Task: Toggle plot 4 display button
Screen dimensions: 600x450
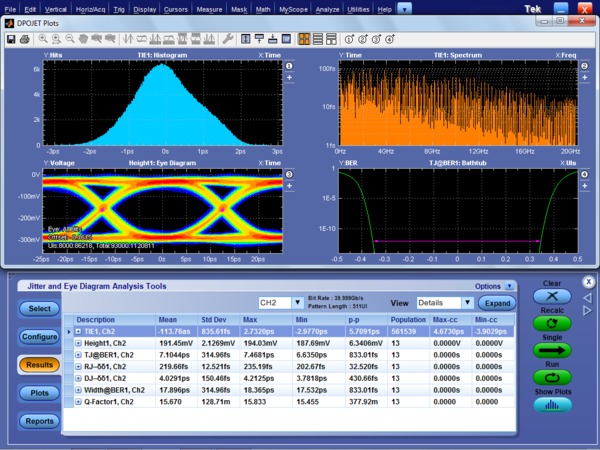Action: click(584, 175)
